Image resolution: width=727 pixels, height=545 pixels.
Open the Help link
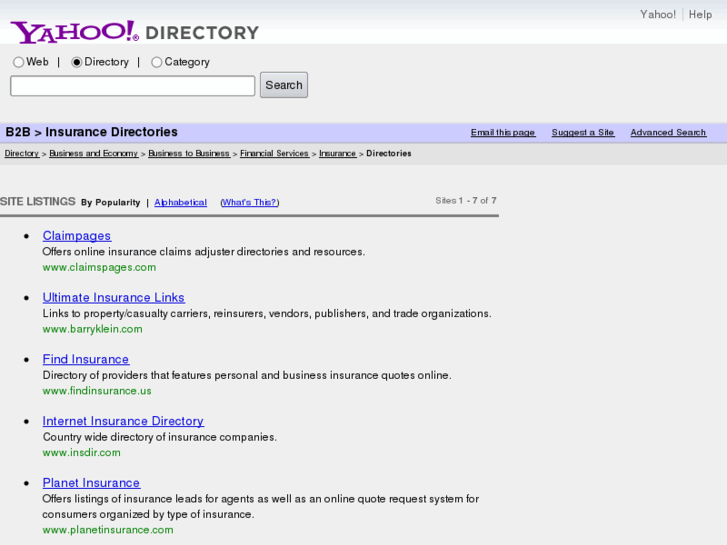pos(700,14)
